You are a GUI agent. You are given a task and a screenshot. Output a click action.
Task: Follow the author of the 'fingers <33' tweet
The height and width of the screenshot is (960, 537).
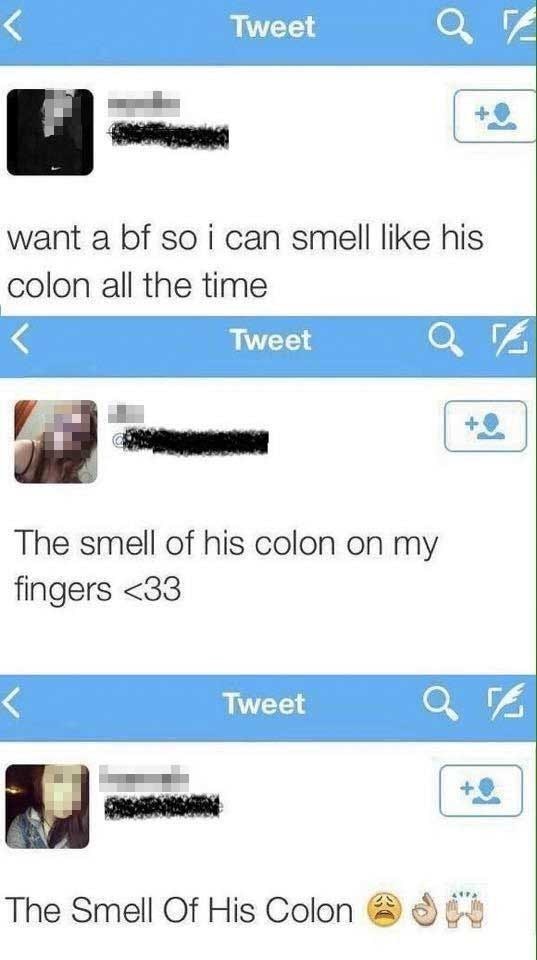486,426
